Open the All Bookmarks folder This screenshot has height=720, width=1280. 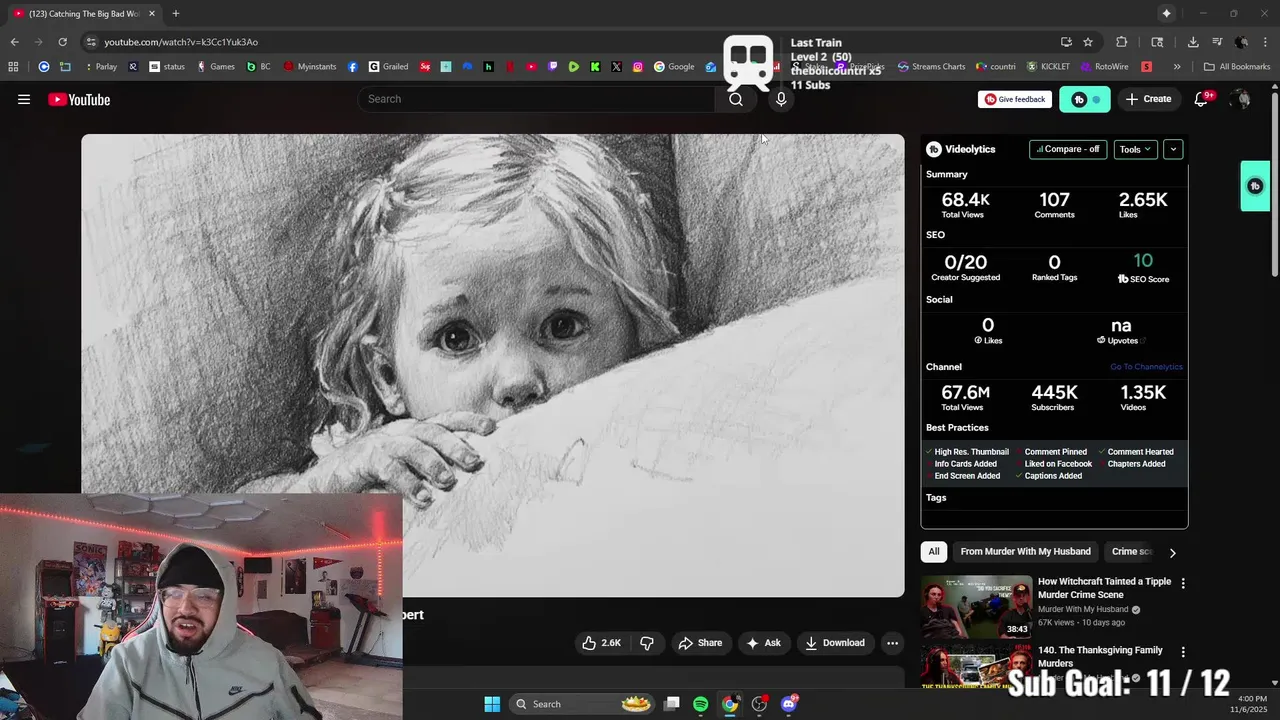(x=1237, y=67)
